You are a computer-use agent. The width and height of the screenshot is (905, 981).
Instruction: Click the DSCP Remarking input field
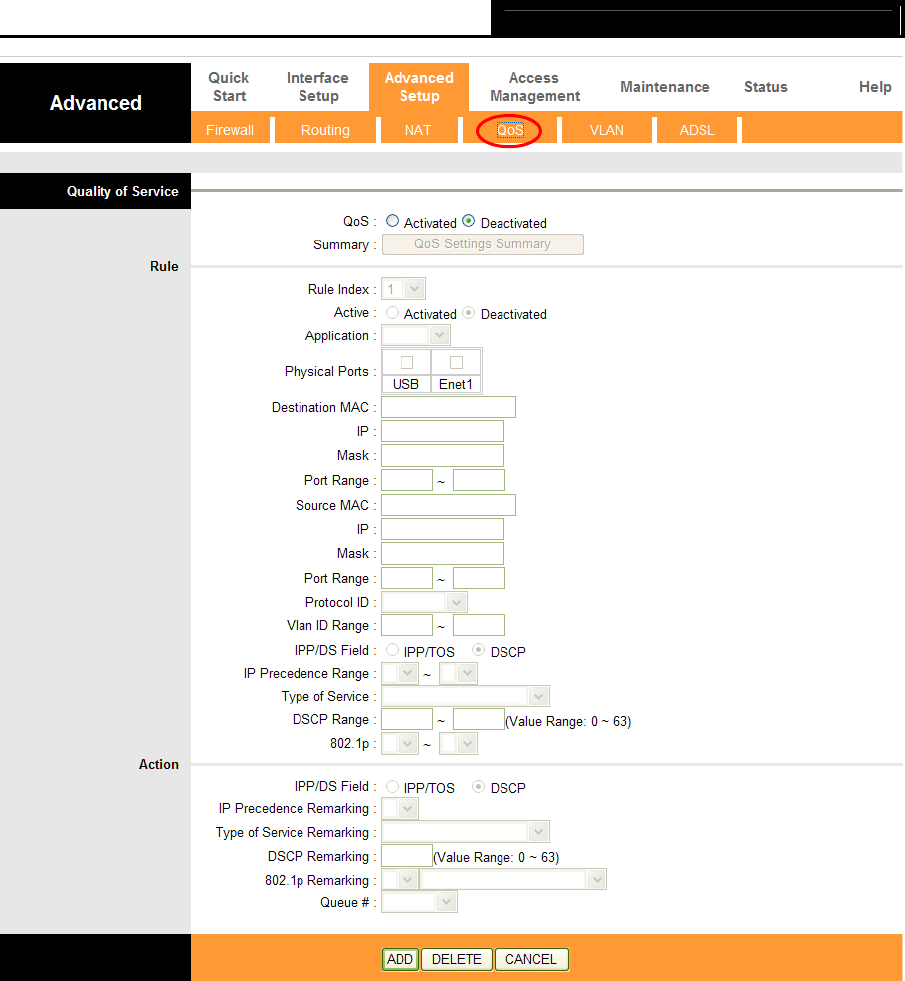pyautogui.click(x=407, y=856)
